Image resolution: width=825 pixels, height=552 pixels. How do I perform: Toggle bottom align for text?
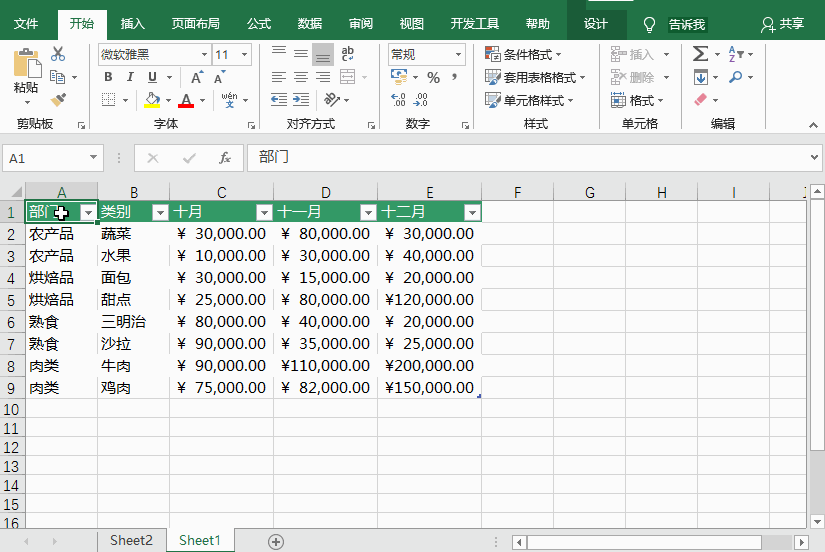[x=323, y=54]
